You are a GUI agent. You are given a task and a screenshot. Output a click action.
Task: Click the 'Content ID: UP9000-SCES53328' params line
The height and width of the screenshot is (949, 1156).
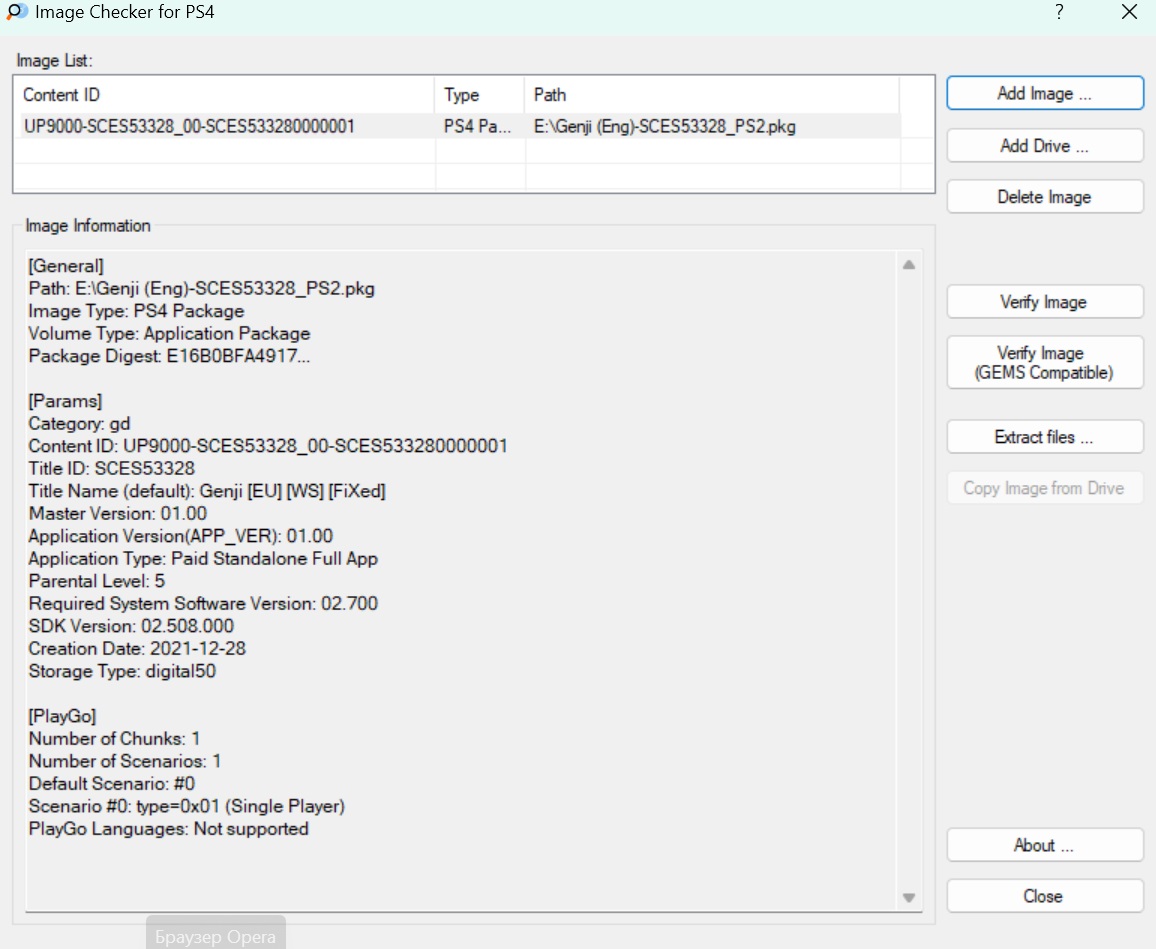click(268, 446)
